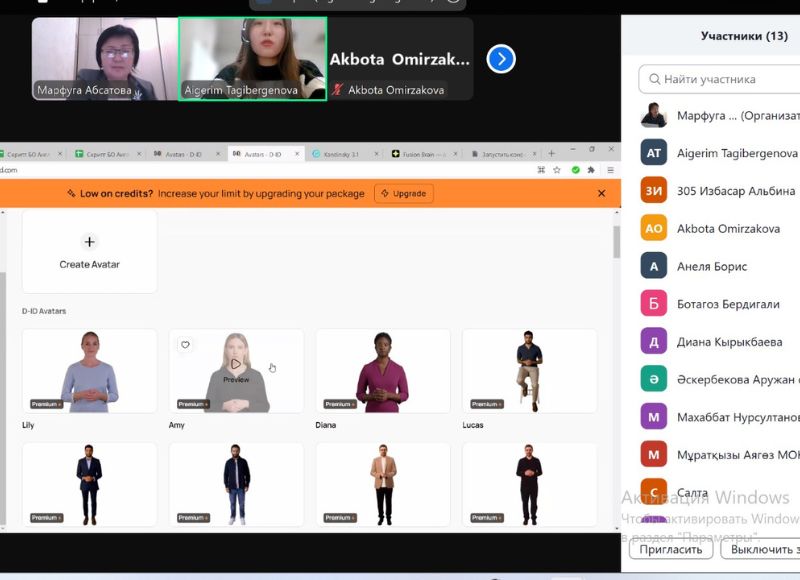
Task: Open the browser extensions puzzle icon
Action: pyautogui.click(x=591, y=170)
